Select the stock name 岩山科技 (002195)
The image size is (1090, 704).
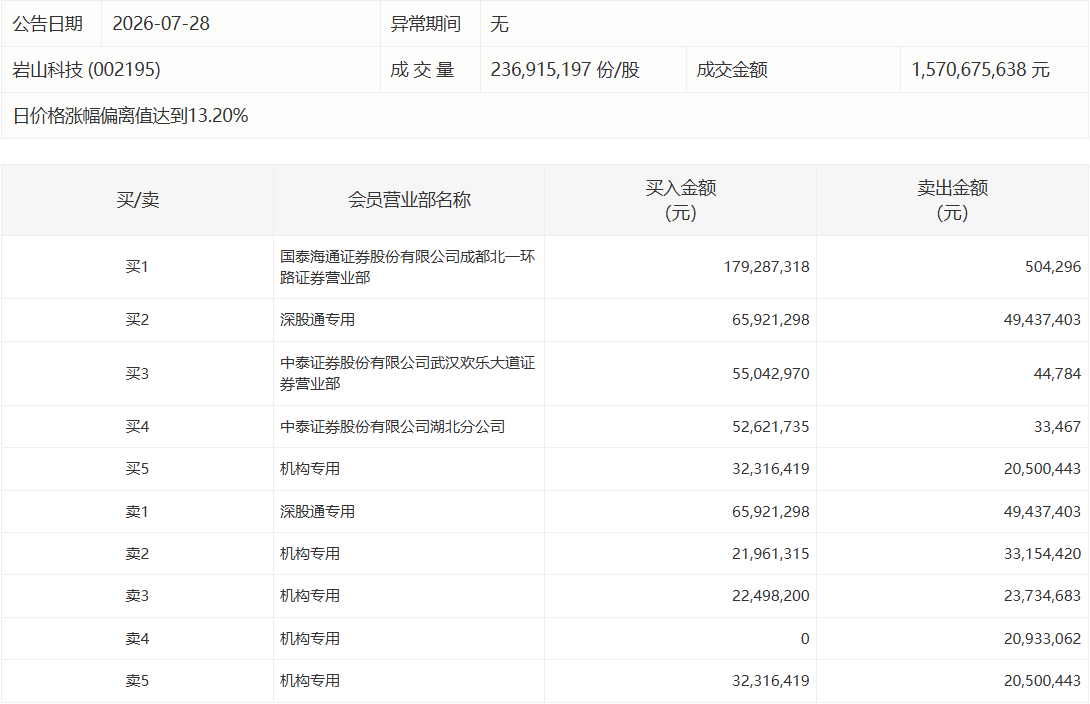86,69
